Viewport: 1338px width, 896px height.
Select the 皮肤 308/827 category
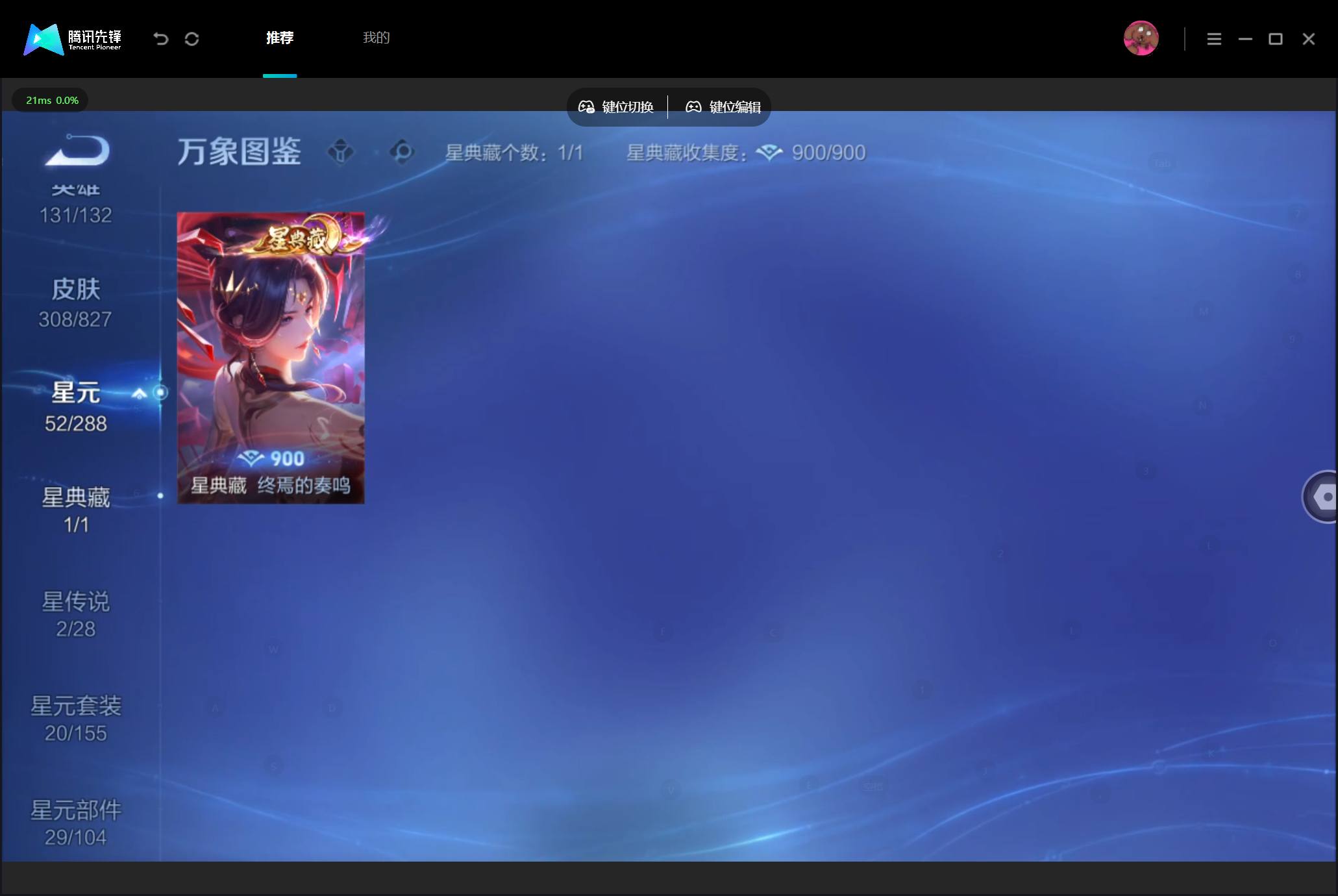(x=75, y=303)
